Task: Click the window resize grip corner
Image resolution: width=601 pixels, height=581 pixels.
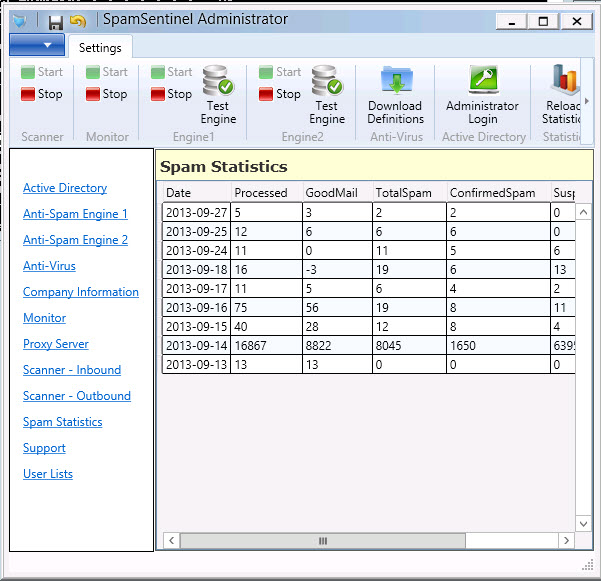Action: [587, 565]
